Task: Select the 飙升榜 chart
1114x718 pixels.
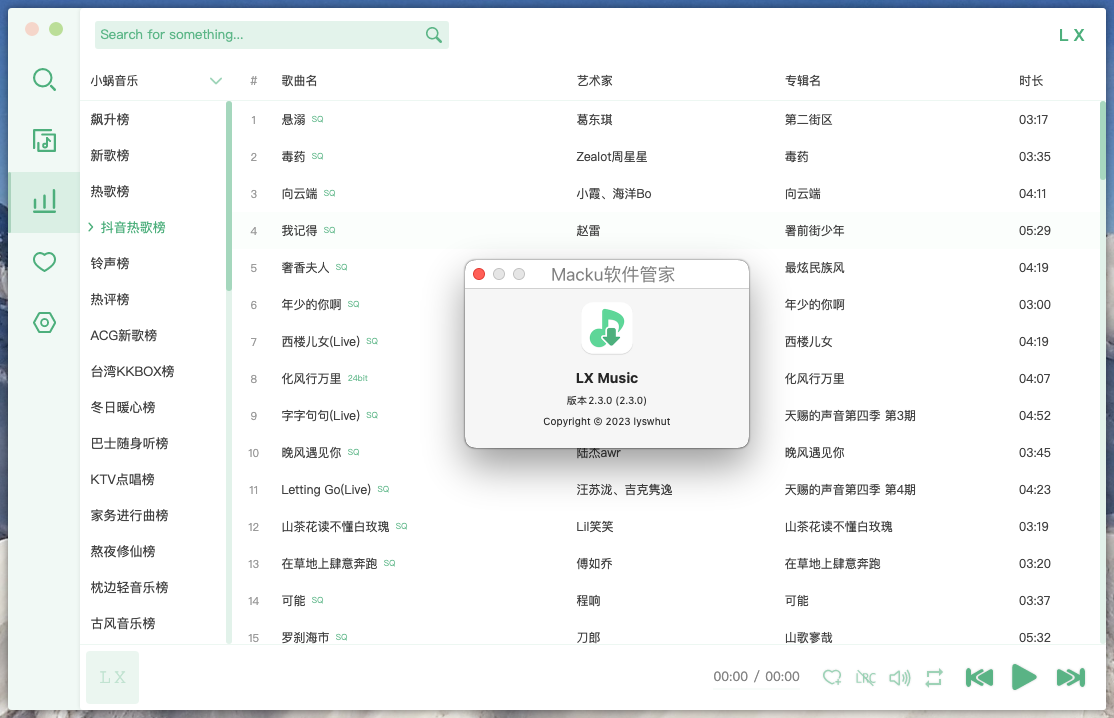Action: pos(109,119)
